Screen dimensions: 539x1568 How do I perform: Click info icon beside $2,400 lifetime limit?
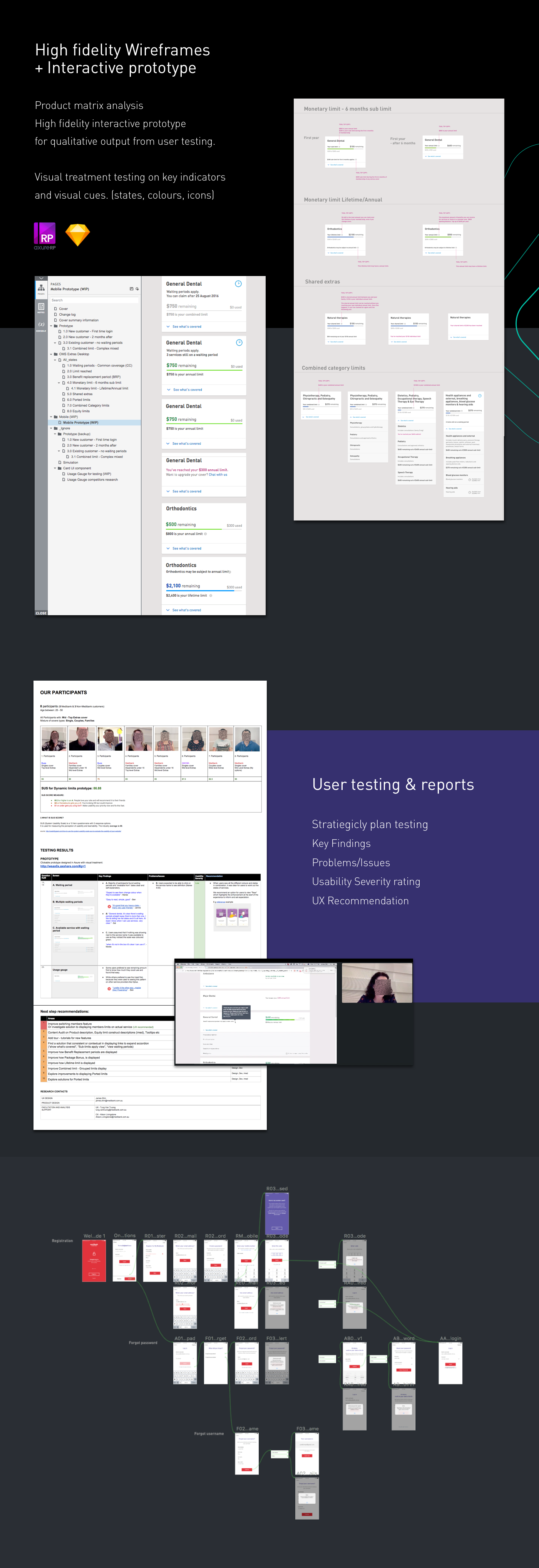[x=211, y=595]
